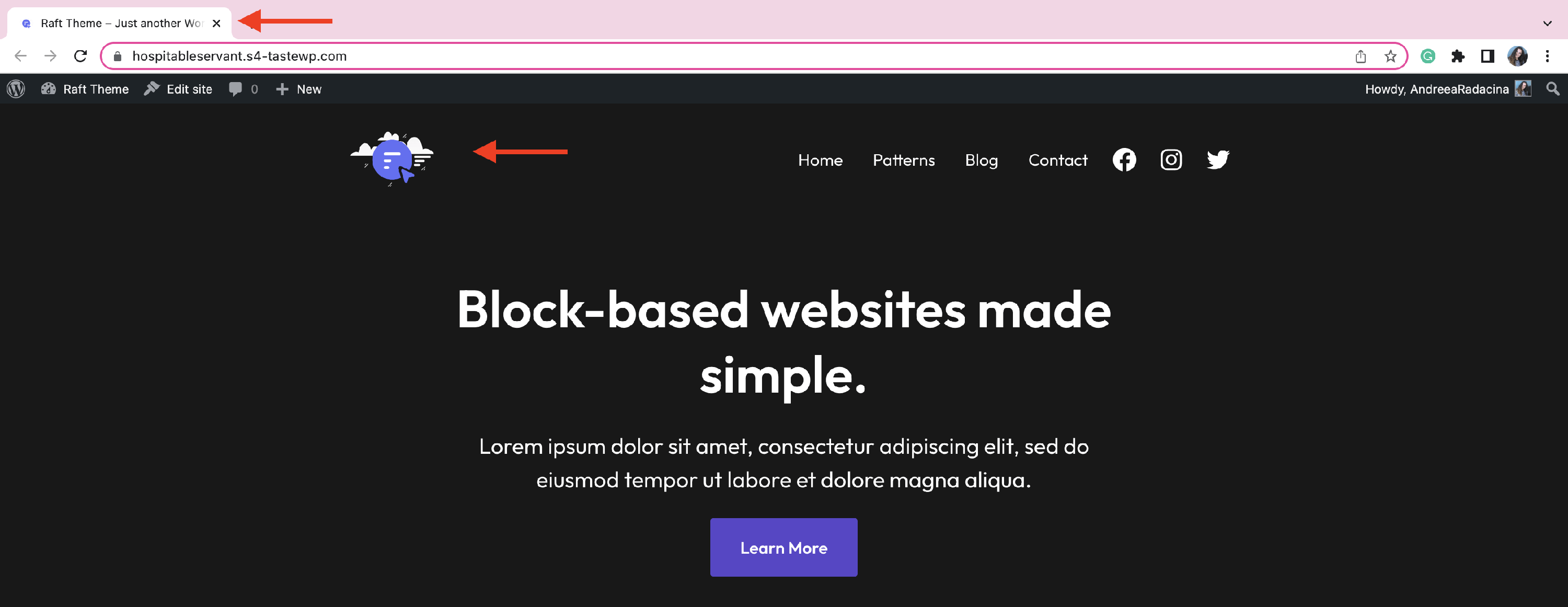Bookmark this page with the star icon
This screenshot has width=1568, height=607.
pos(1390,56)
